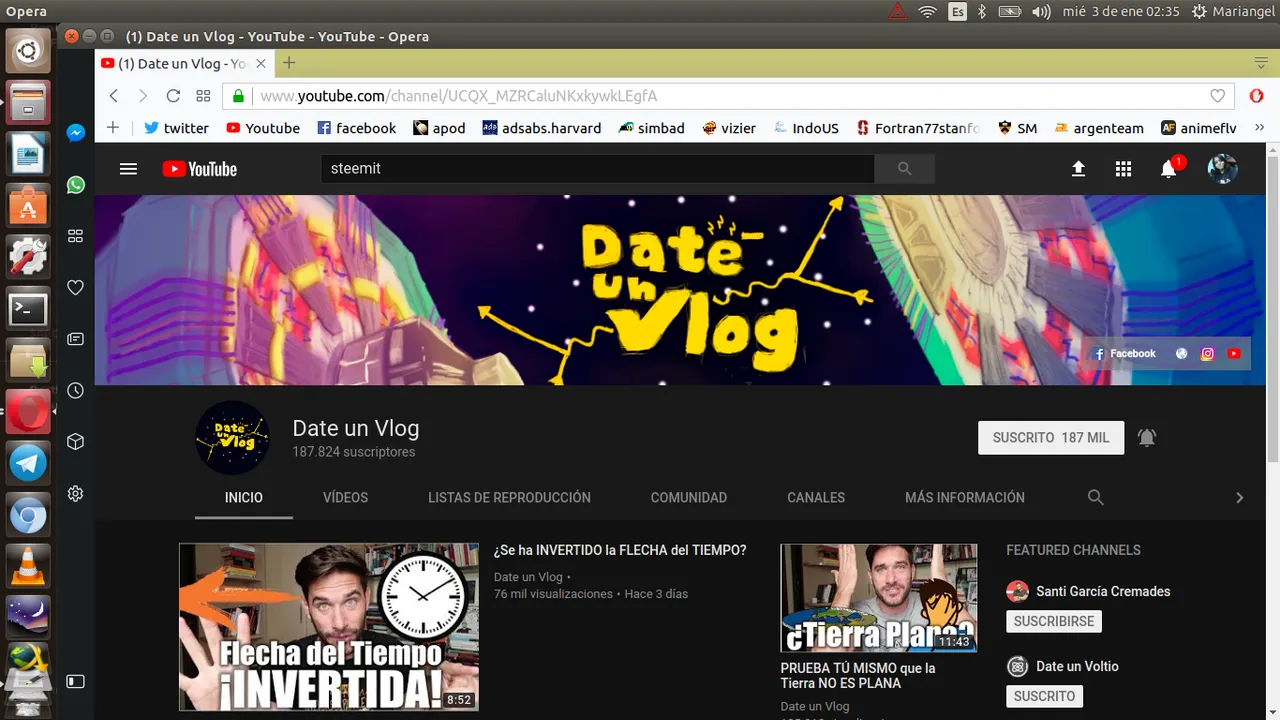Click the SUSCRITO 187 MIL button
The width and height of the screenshot is (1280, 720).
1051,438
